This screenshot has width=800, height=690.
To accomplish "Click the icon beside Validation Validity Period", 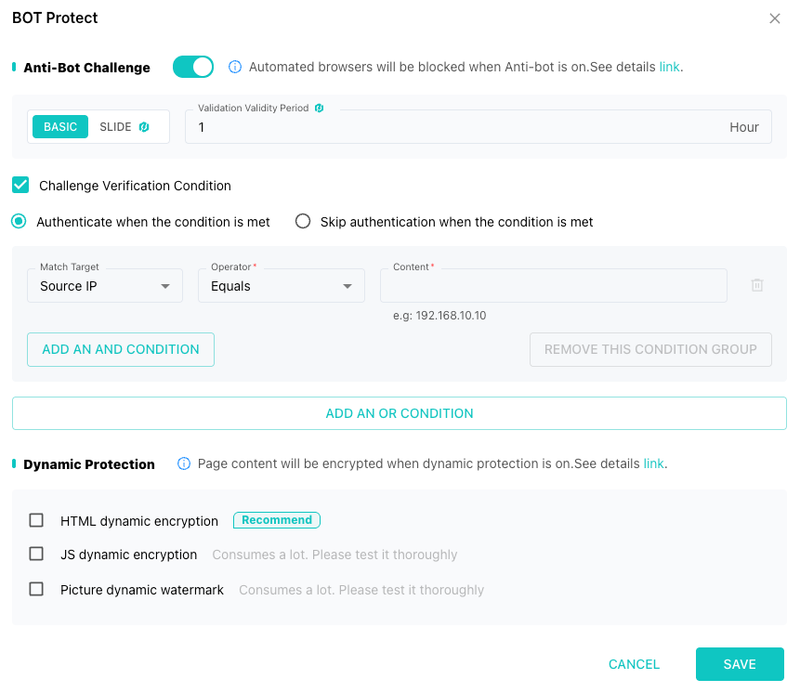I will [x=319, y=108].
